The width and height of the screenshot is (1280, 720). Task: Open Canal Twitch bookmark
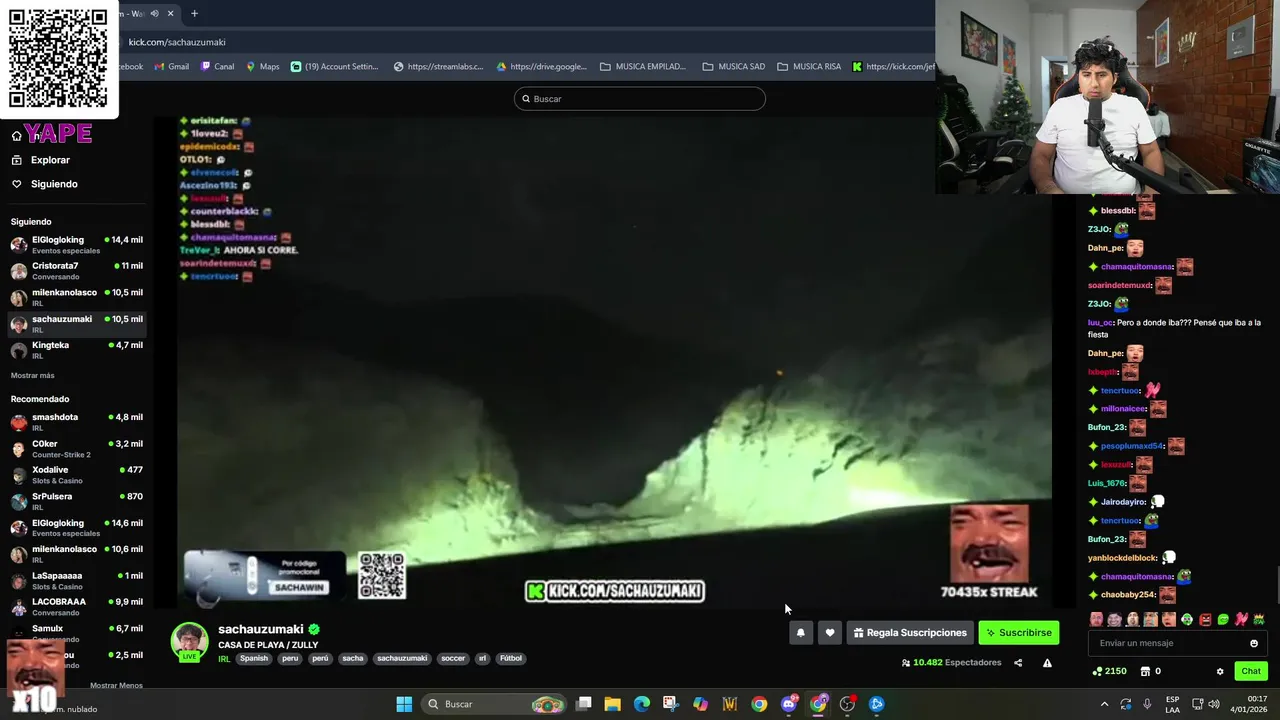tap(217, 67)
